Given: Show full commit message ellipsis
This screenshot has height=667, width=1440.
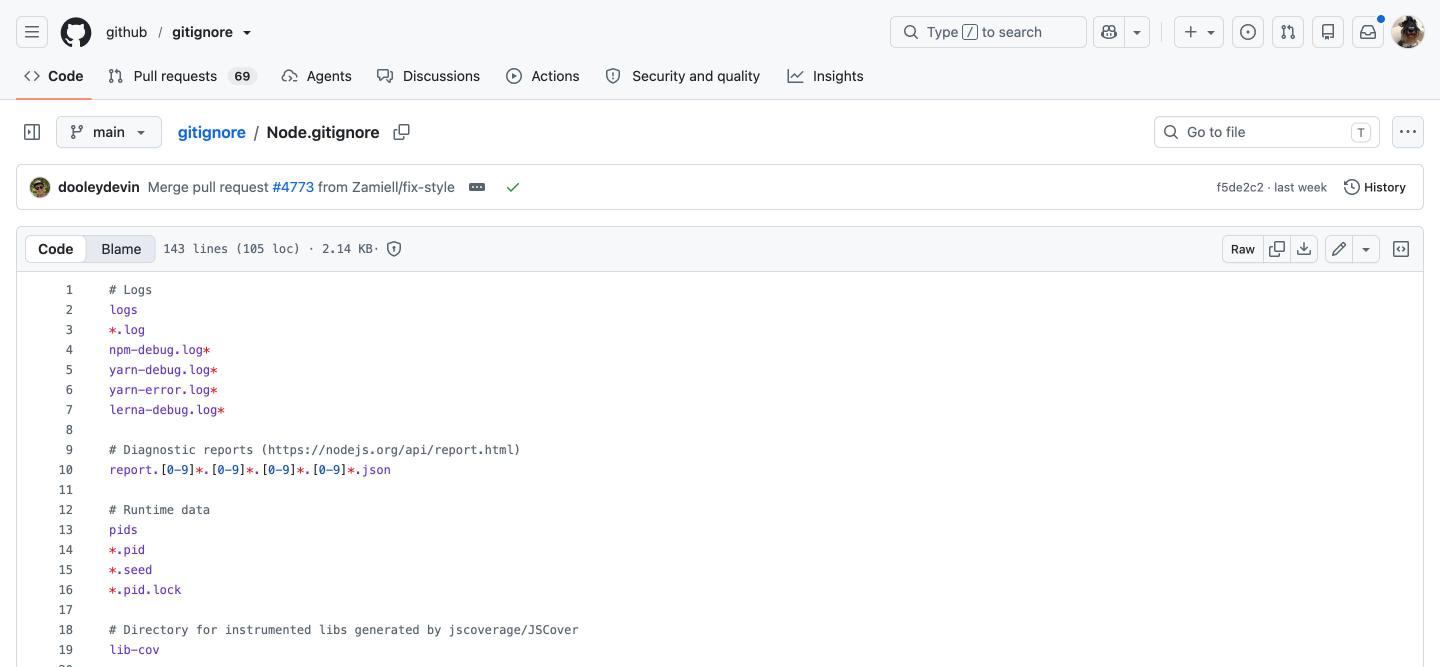Looking at the screenshot, I should coord(477,187).
